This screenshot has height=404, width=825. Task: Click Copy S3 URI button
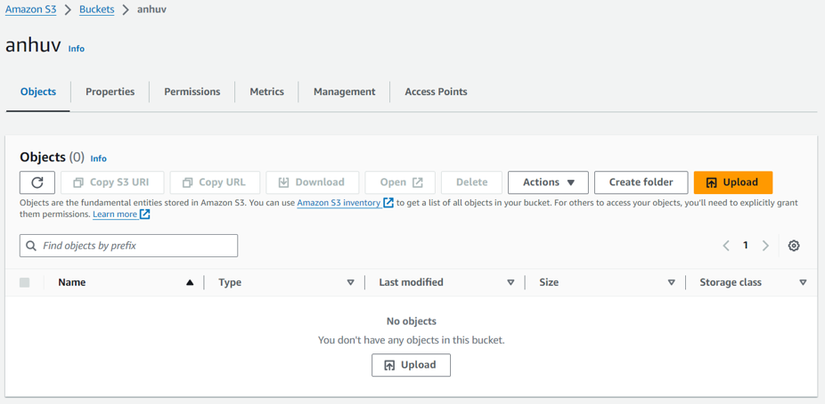pyautogui.click(x=112, y=182)
